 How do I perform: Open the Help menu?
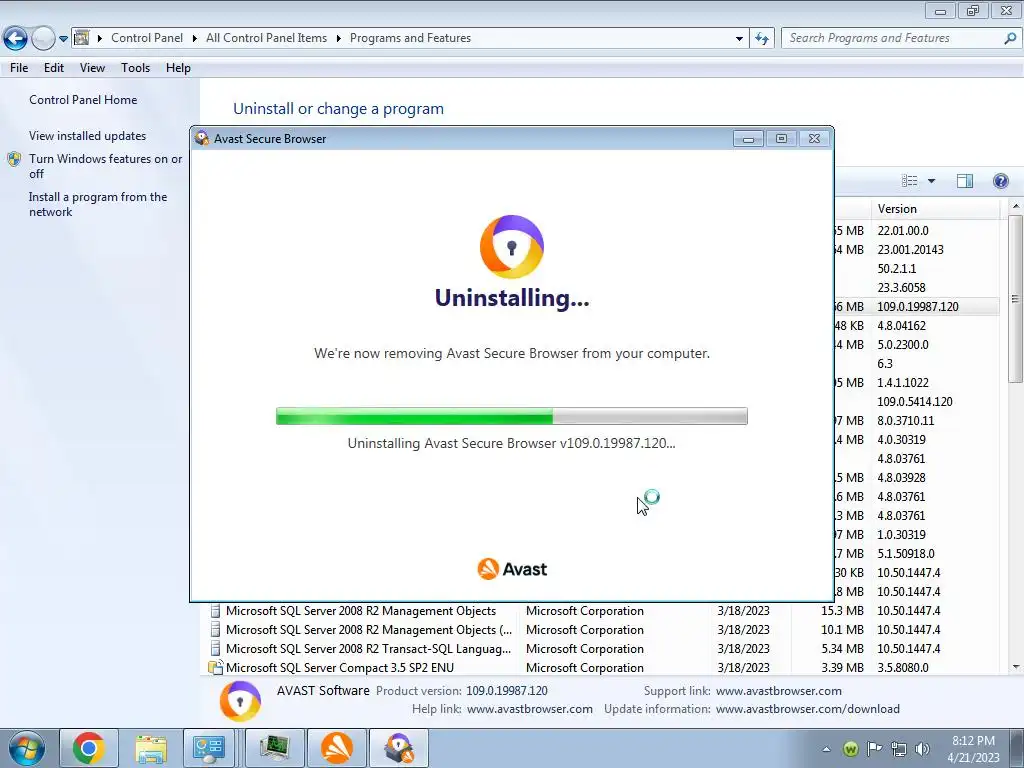(178, 68)
